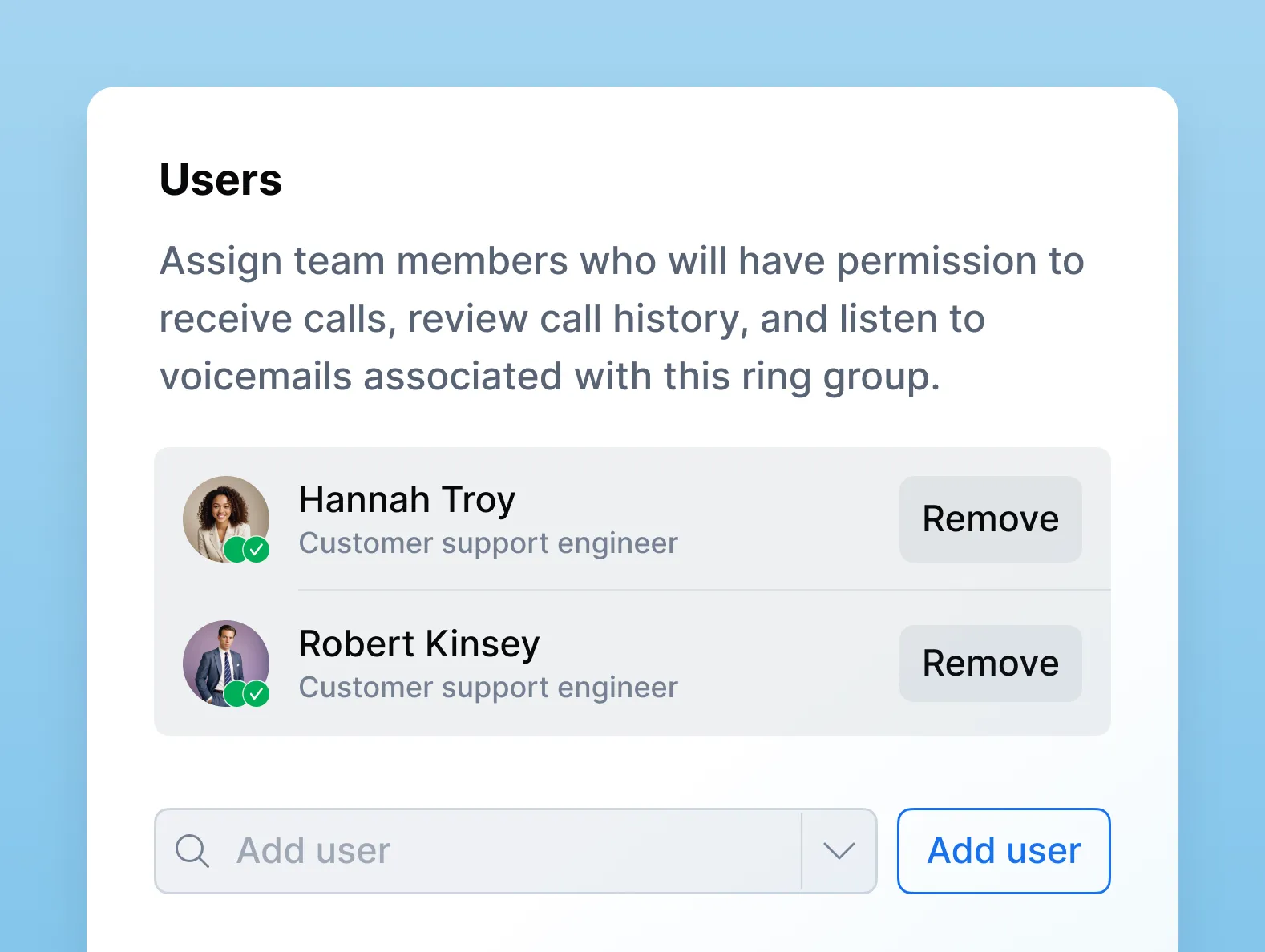Remove Robert Kinsey from the ring group
Viewport: 1265px width, 952px height.
(x=990, y=663)
